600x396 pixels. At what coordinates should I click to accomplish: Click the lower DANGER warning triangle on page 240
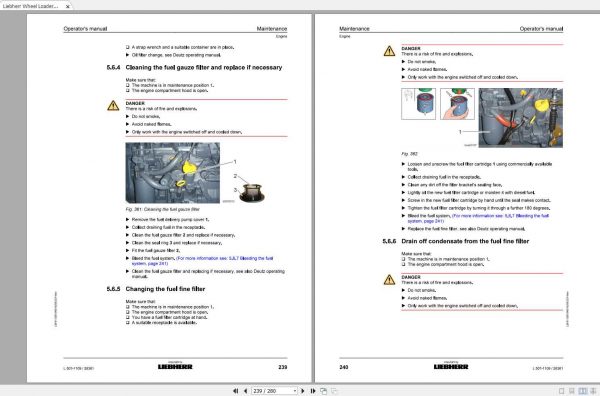coord(390,279)
